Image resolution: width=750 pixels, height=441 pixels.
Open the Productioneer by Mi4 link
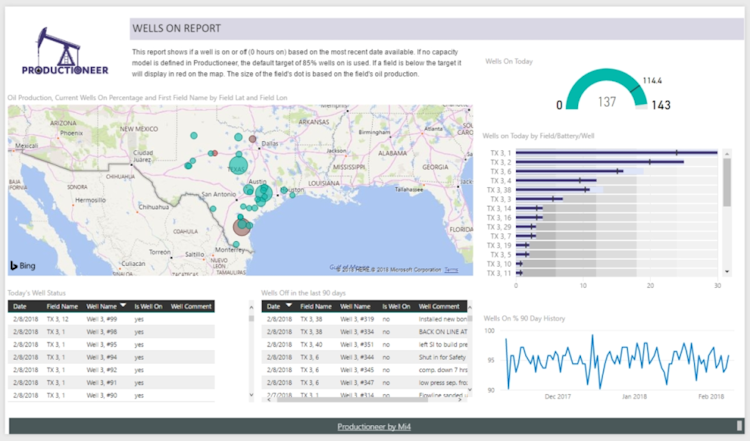coord(375,426)
